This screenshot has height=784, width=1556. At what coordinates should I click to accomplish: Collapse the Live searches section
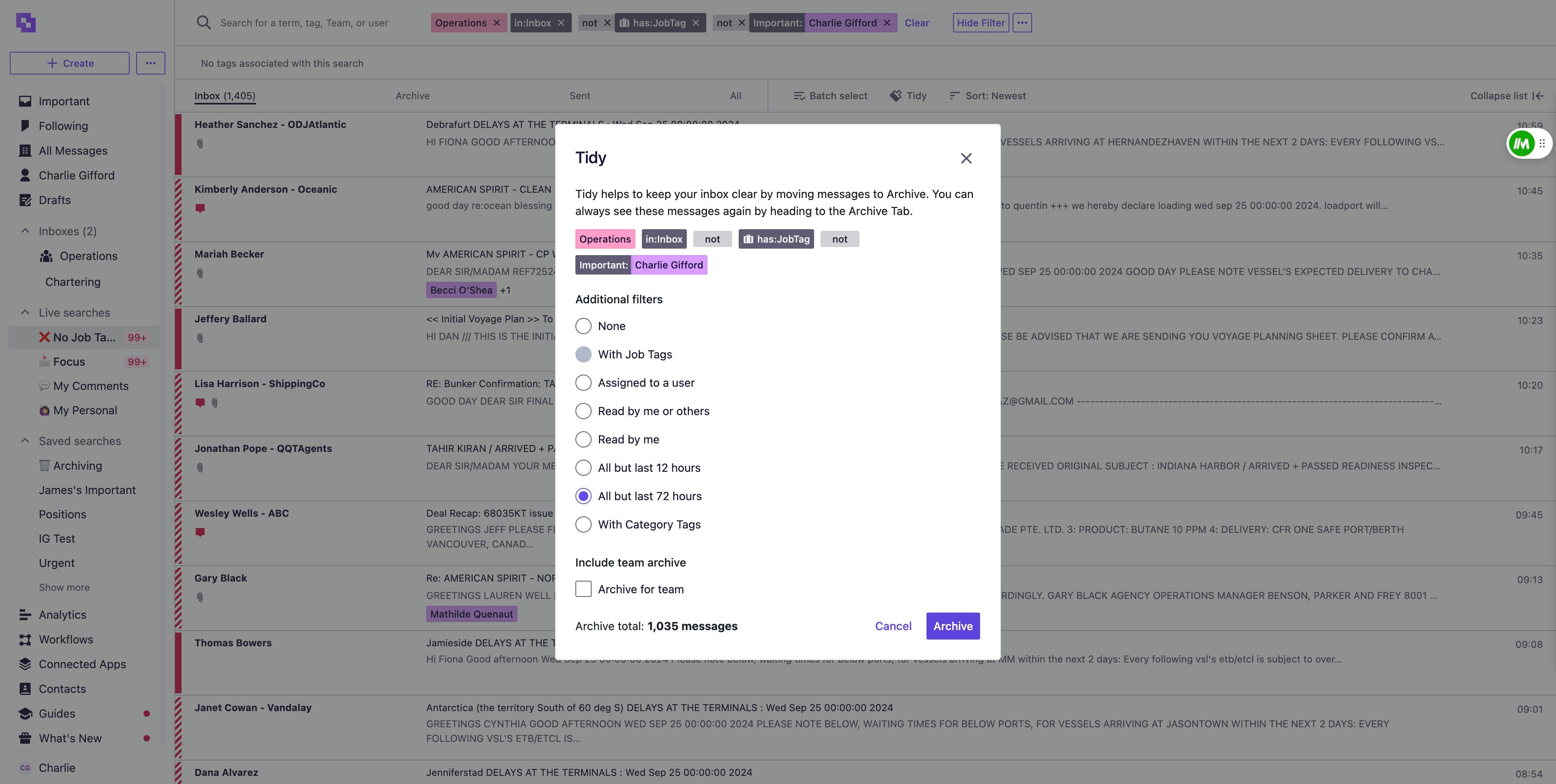pos(25,313)
